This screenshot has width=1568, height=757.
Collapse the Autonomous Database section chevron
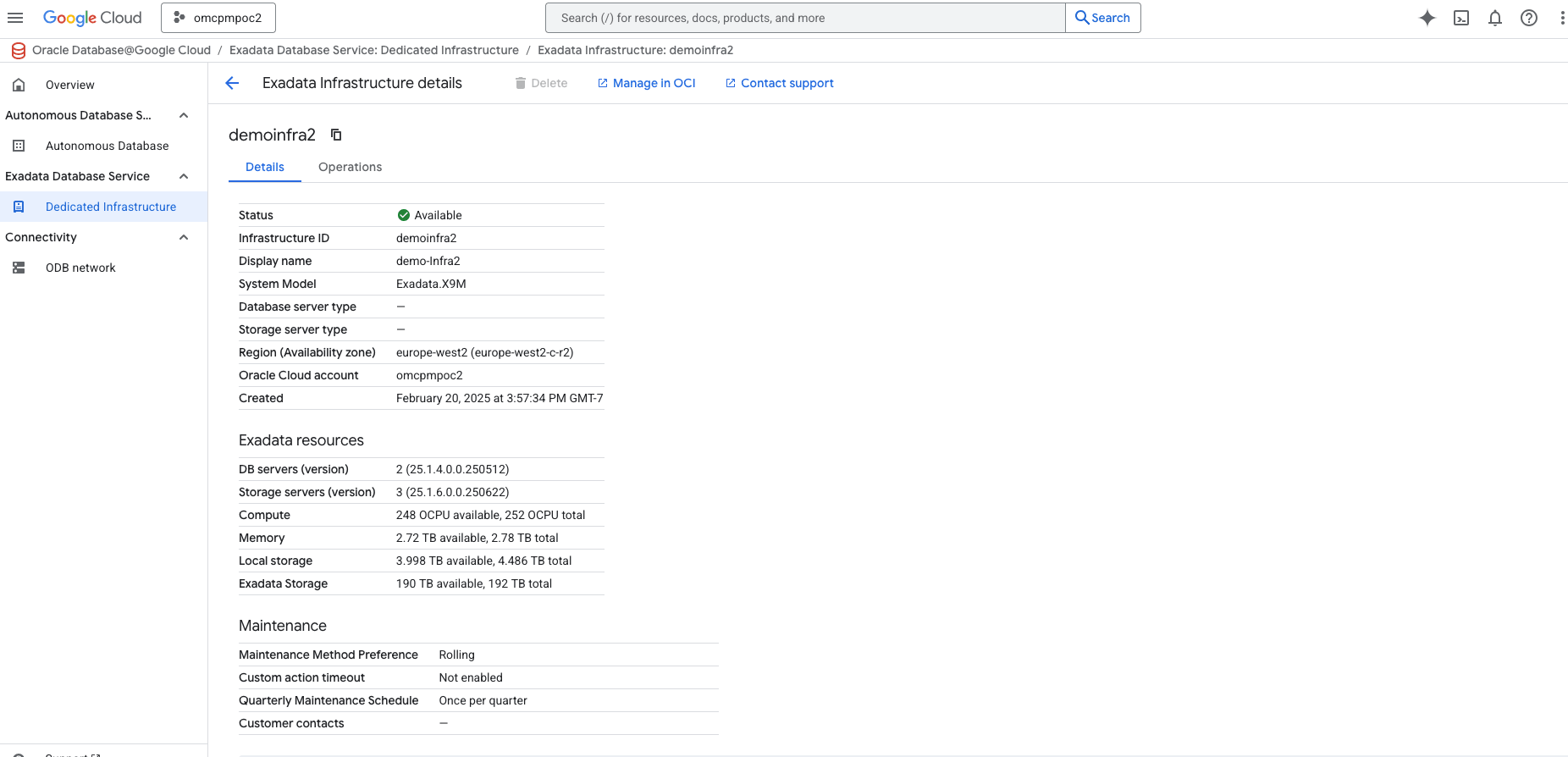point(184,115)
